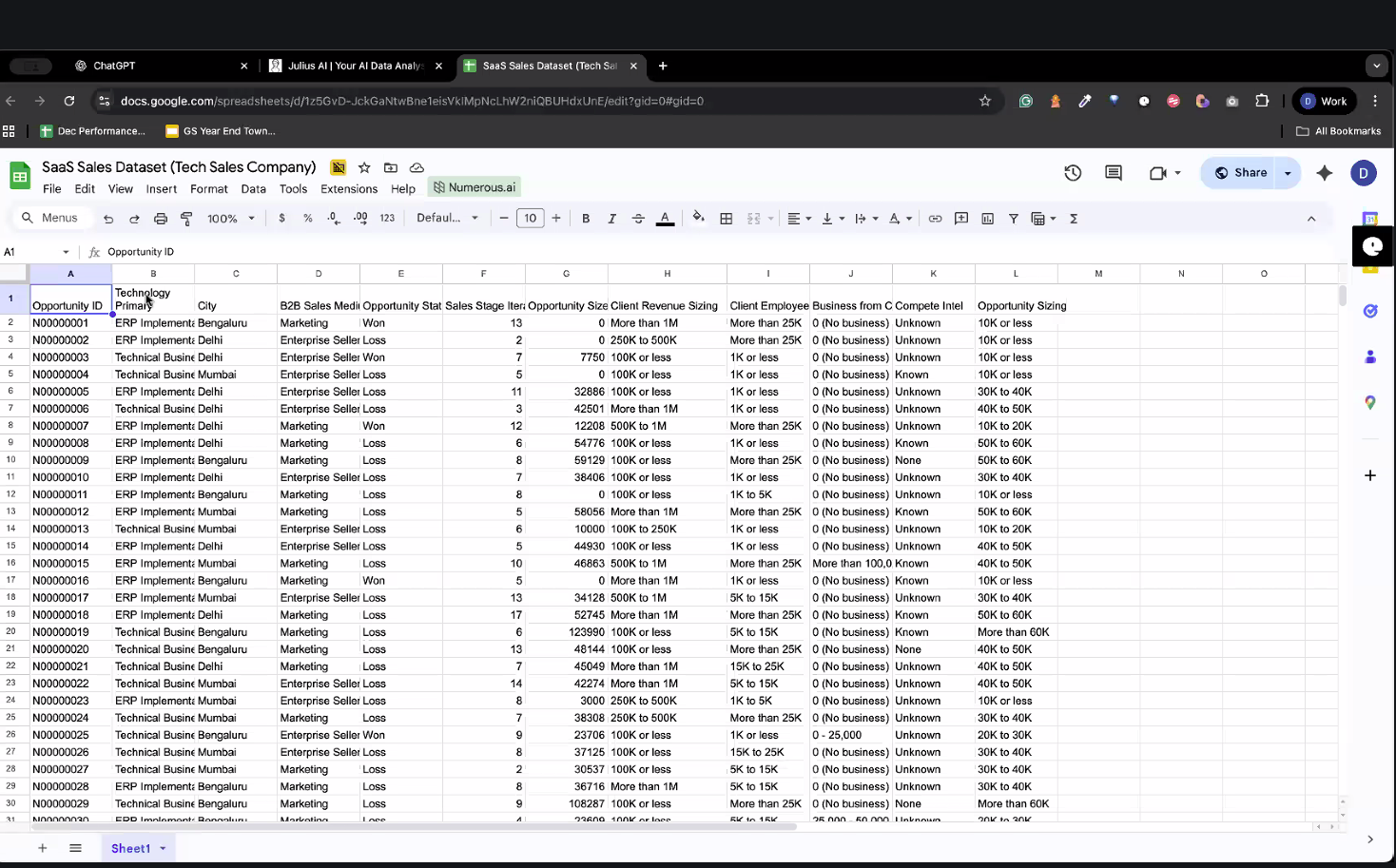The image size is (1396, 868).
Task: Click the print icon in toolbar
Action: 161,219
